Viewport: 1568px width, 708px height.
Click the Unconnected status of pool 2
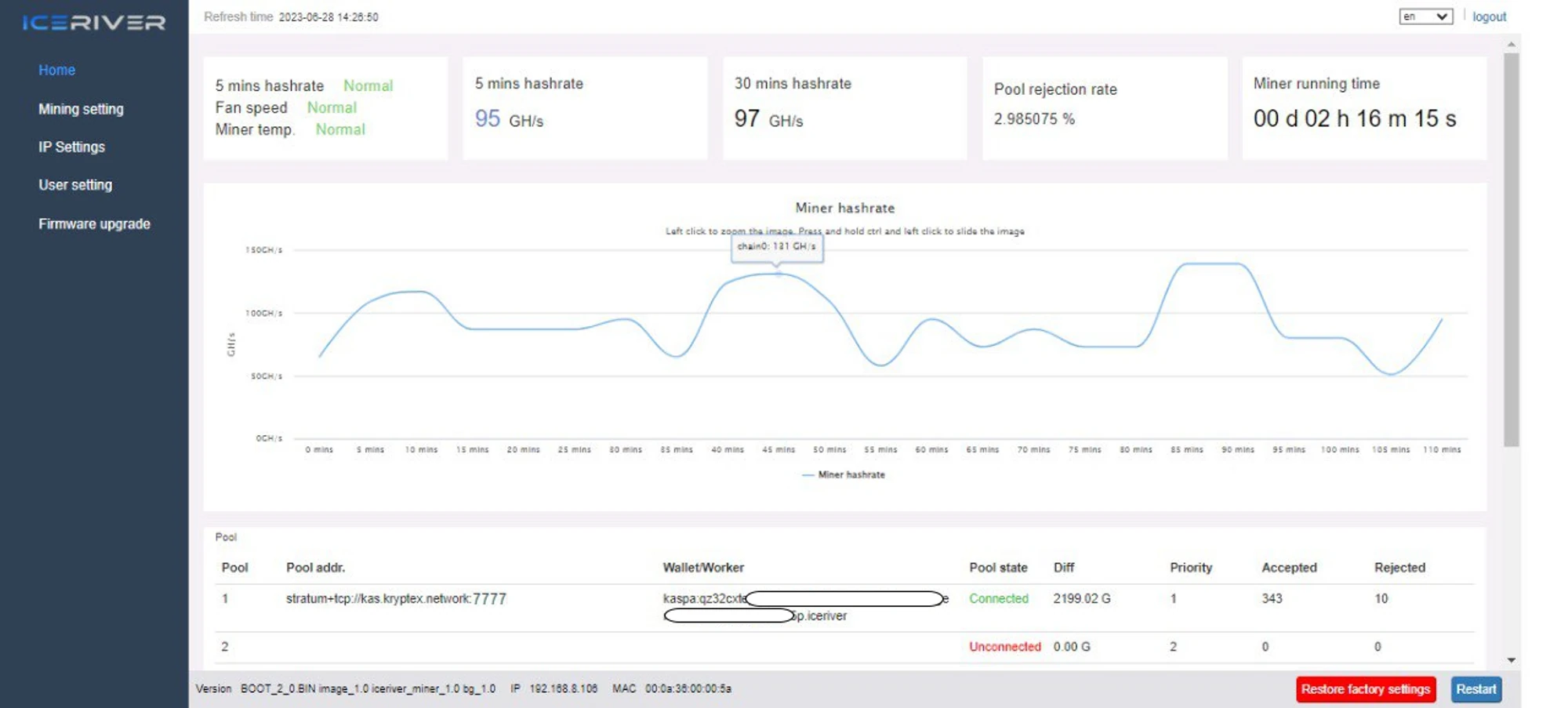[x=1004, y=646]
